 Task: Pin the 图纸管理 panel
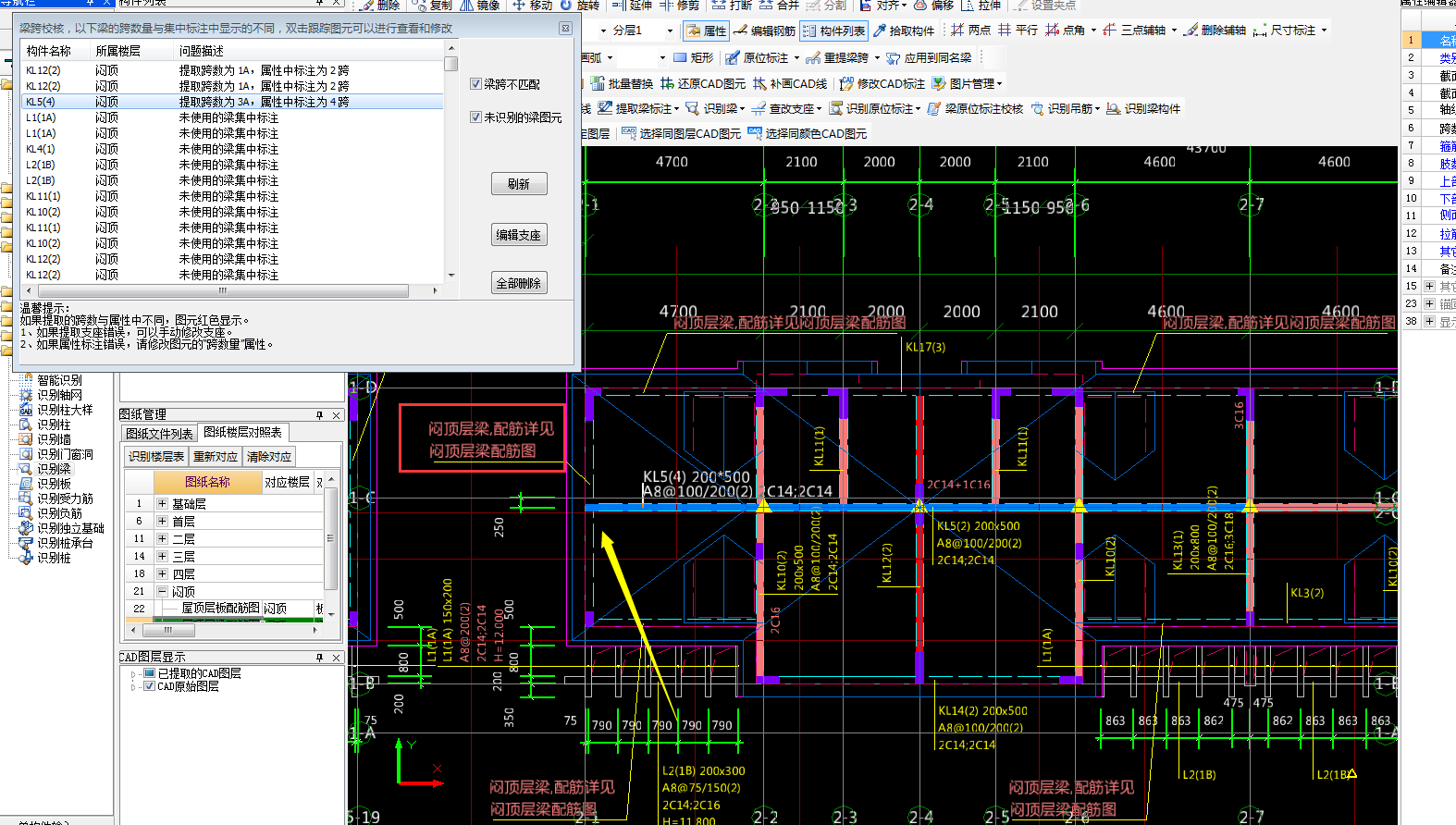point(319,415)
